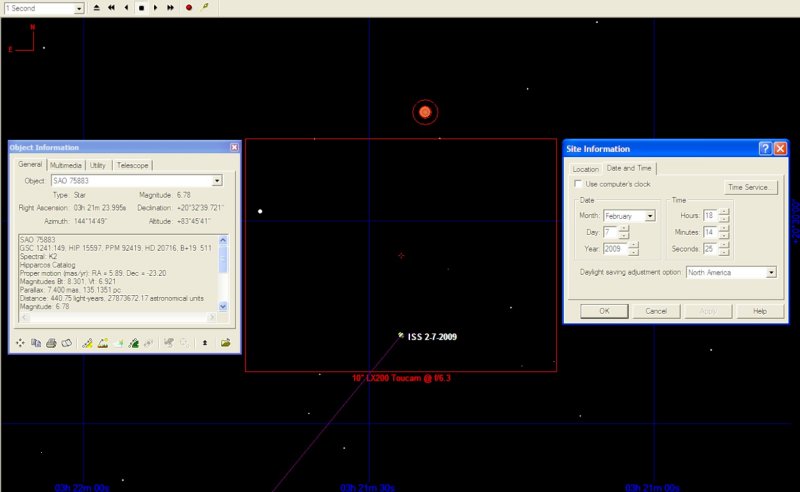Click the sun-over-horizon rise/set icon
800x492 pixels.
103,343
